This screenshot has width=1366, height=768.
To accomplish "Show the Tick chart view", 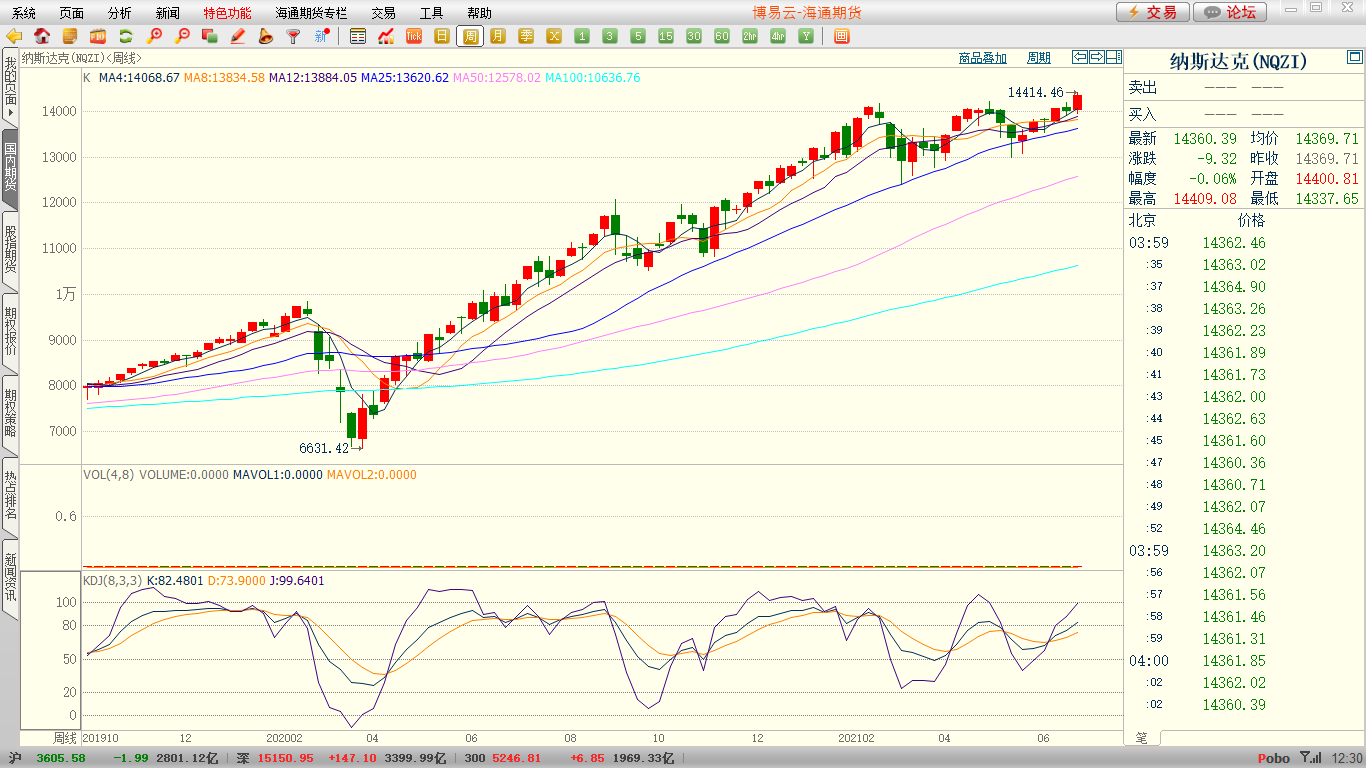I will 414,36.
